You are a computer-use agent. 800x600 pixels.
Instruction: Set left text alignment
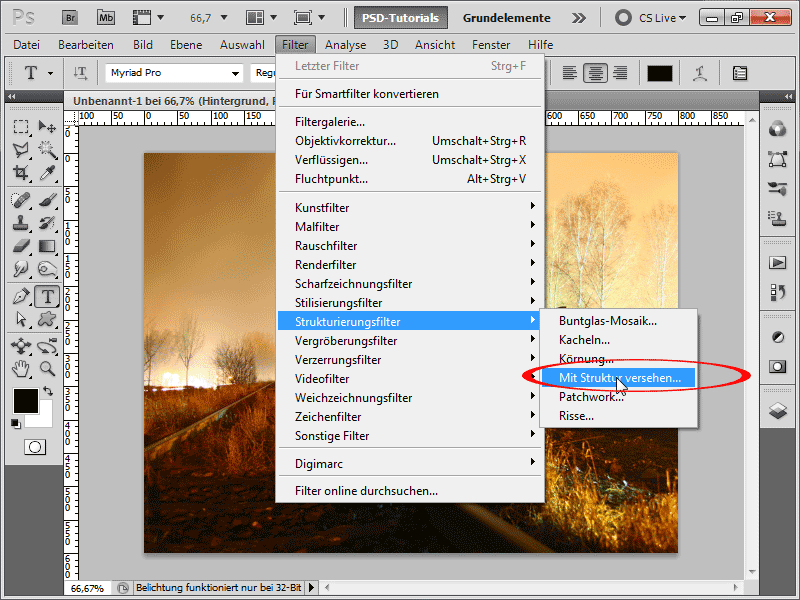[x=569, y=73]
